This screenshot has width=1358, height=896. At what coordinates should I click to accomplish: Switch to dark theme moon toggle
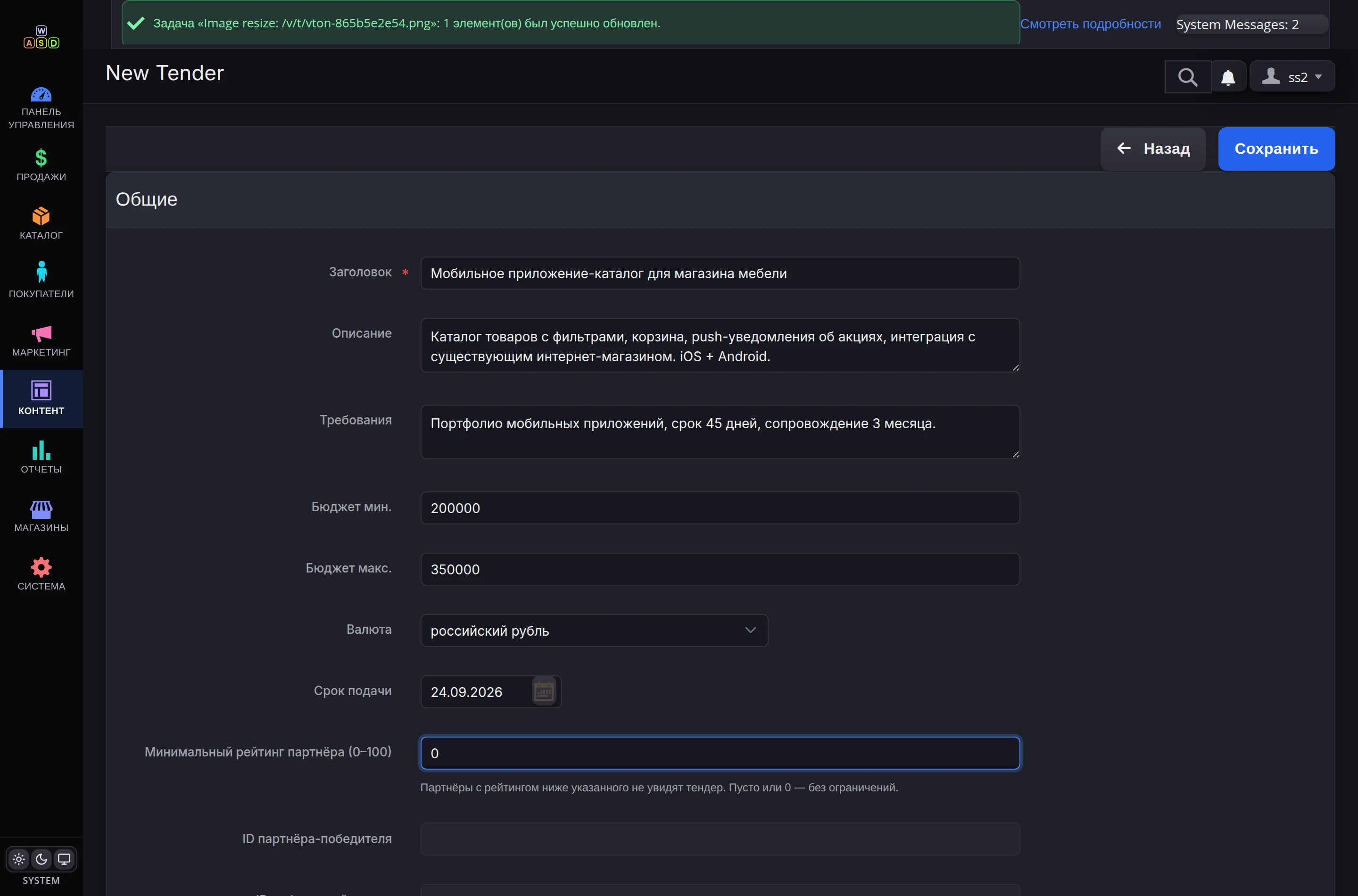click(41, 859)
